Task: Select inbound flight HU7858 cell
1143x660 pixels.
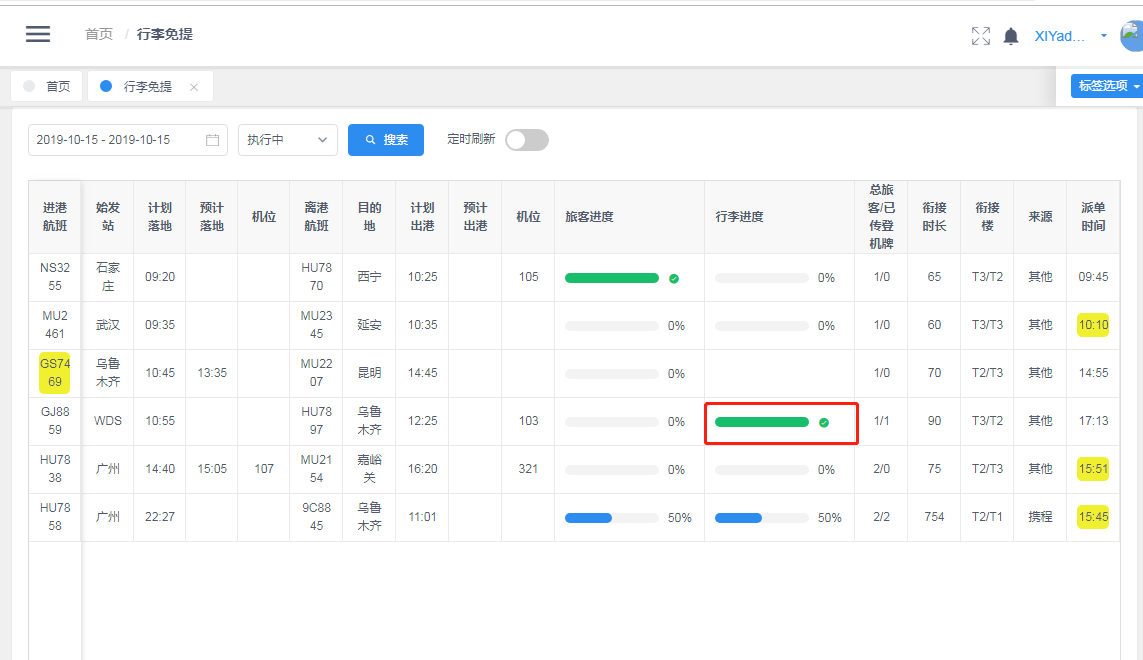Action: coord(55,517)
